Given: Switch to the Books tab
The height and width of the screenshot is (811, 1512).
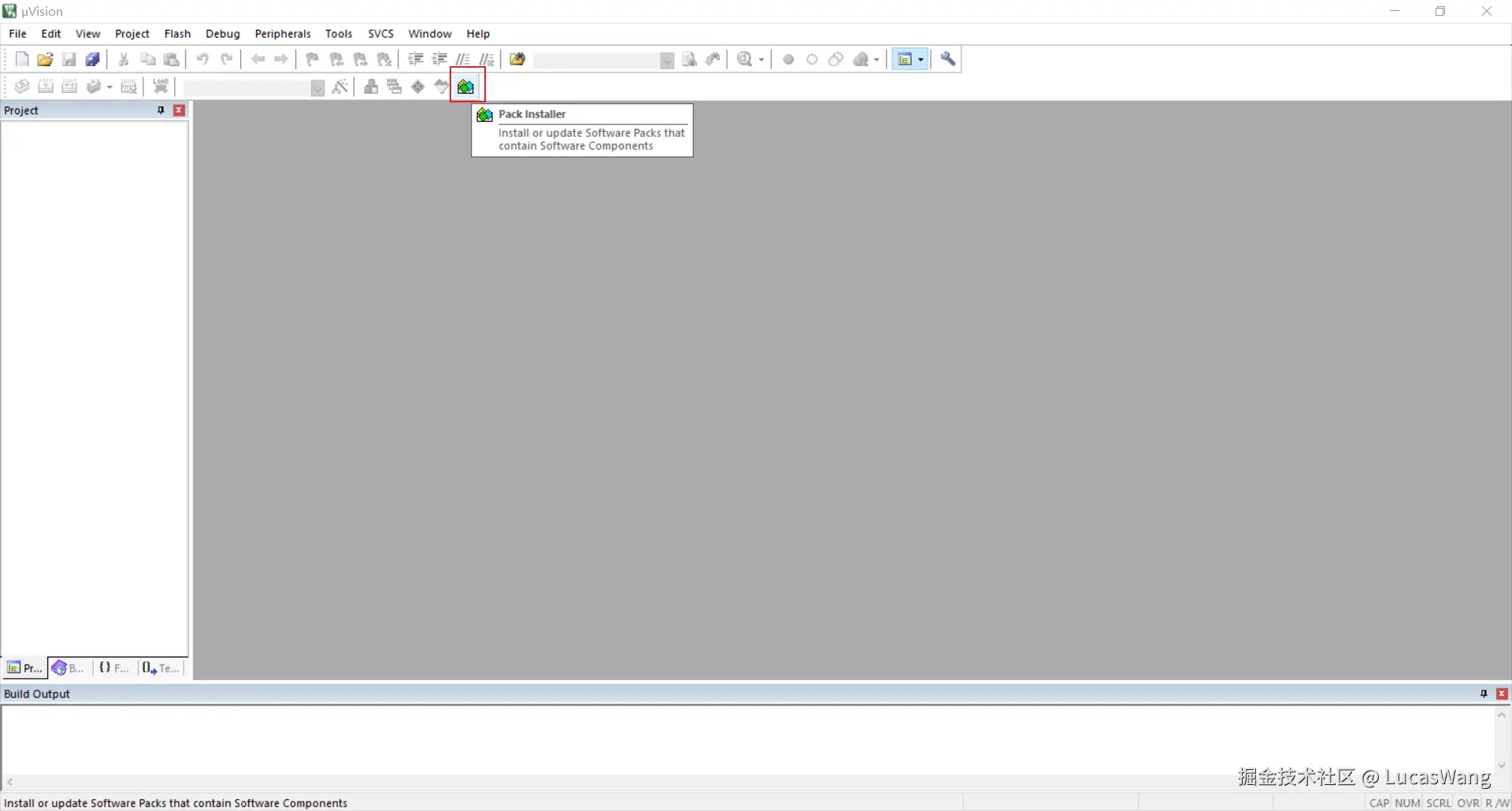Looking at the screenshot, I should (x=67, y=668).
